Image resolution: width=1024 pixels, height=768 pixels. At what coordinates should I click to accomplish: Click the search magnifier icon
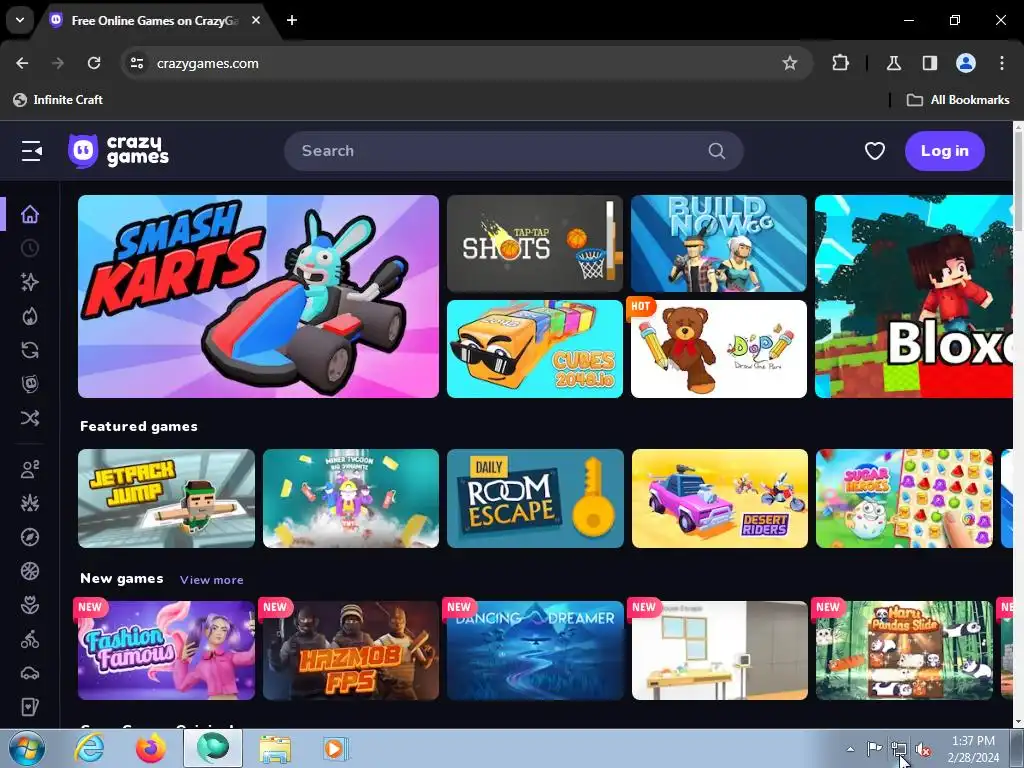pyautogui.click(x=716, y=151)
